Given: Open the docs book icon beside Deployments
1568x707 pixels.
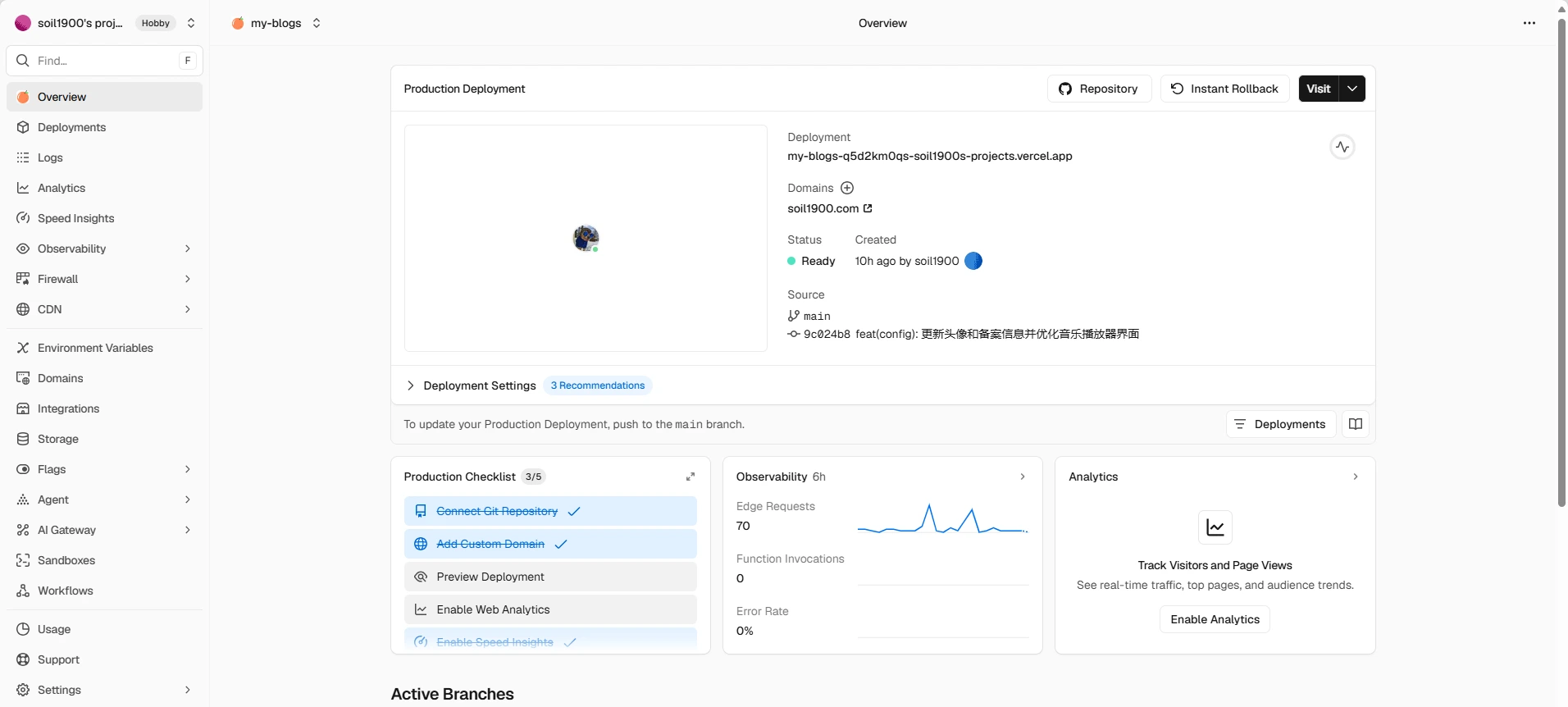Looking at the screenshot, I should click(x=1356, y=424).
